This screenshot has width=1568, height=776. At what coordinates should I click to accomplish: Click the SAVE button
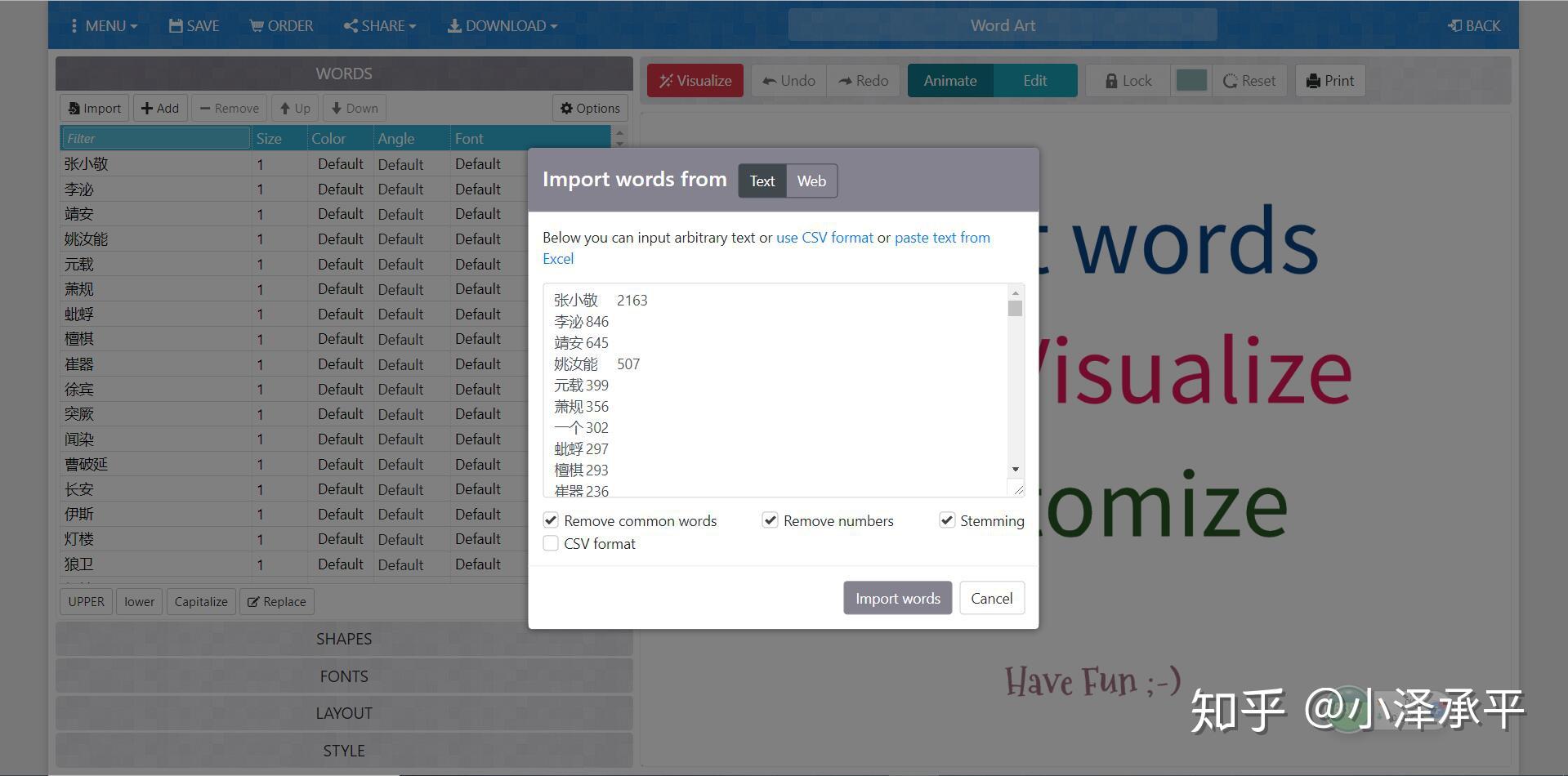[194, 26]
